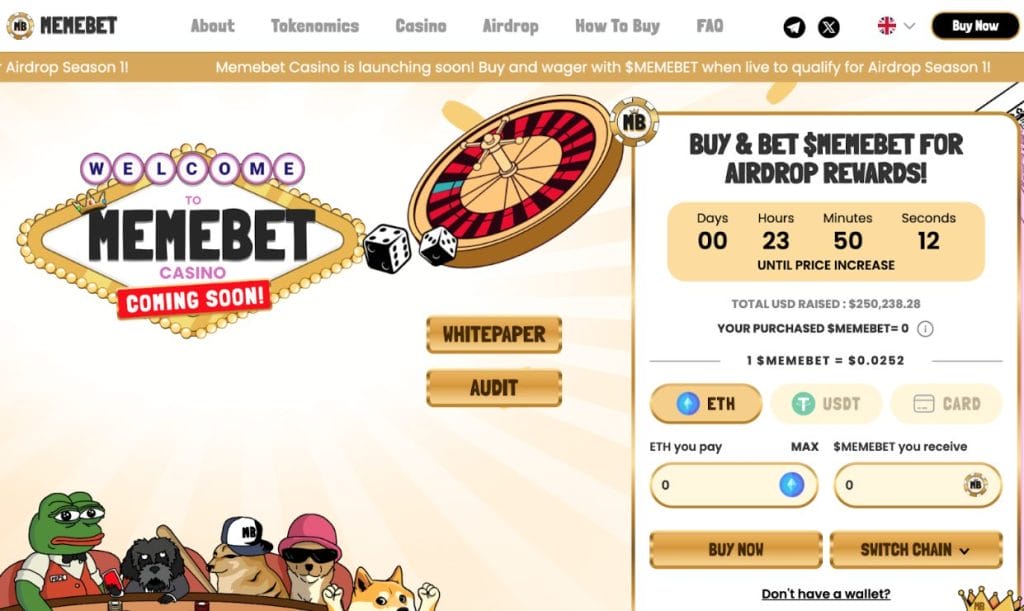Screen dimensions: 1024x611
Task: Select ETH as payment method
Action: [706, 404]
